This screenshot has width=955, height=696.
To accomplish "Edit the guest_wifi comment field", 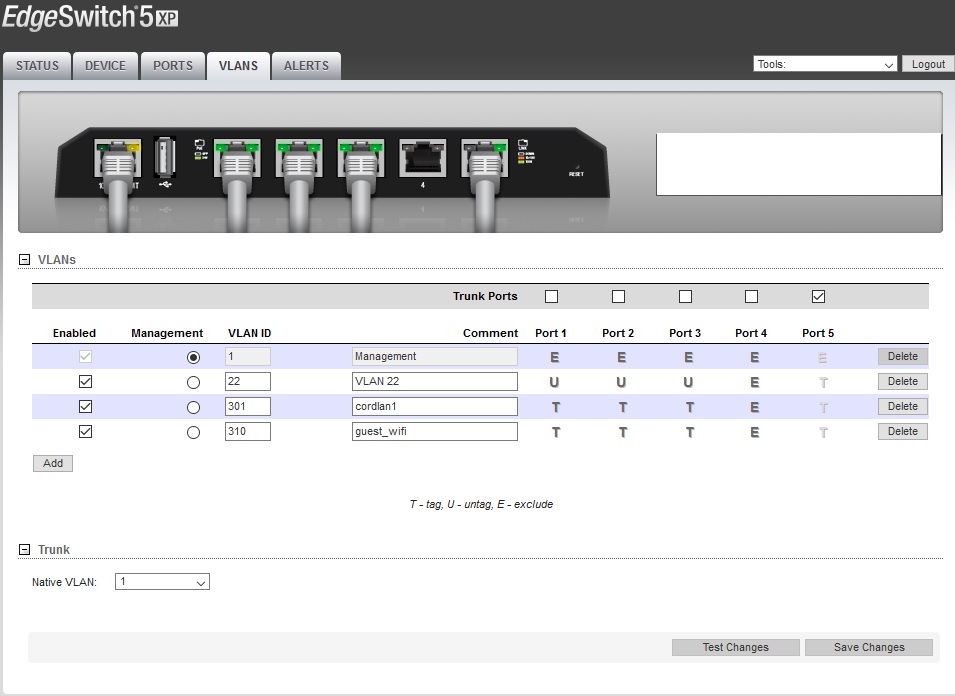I will 435,432.
